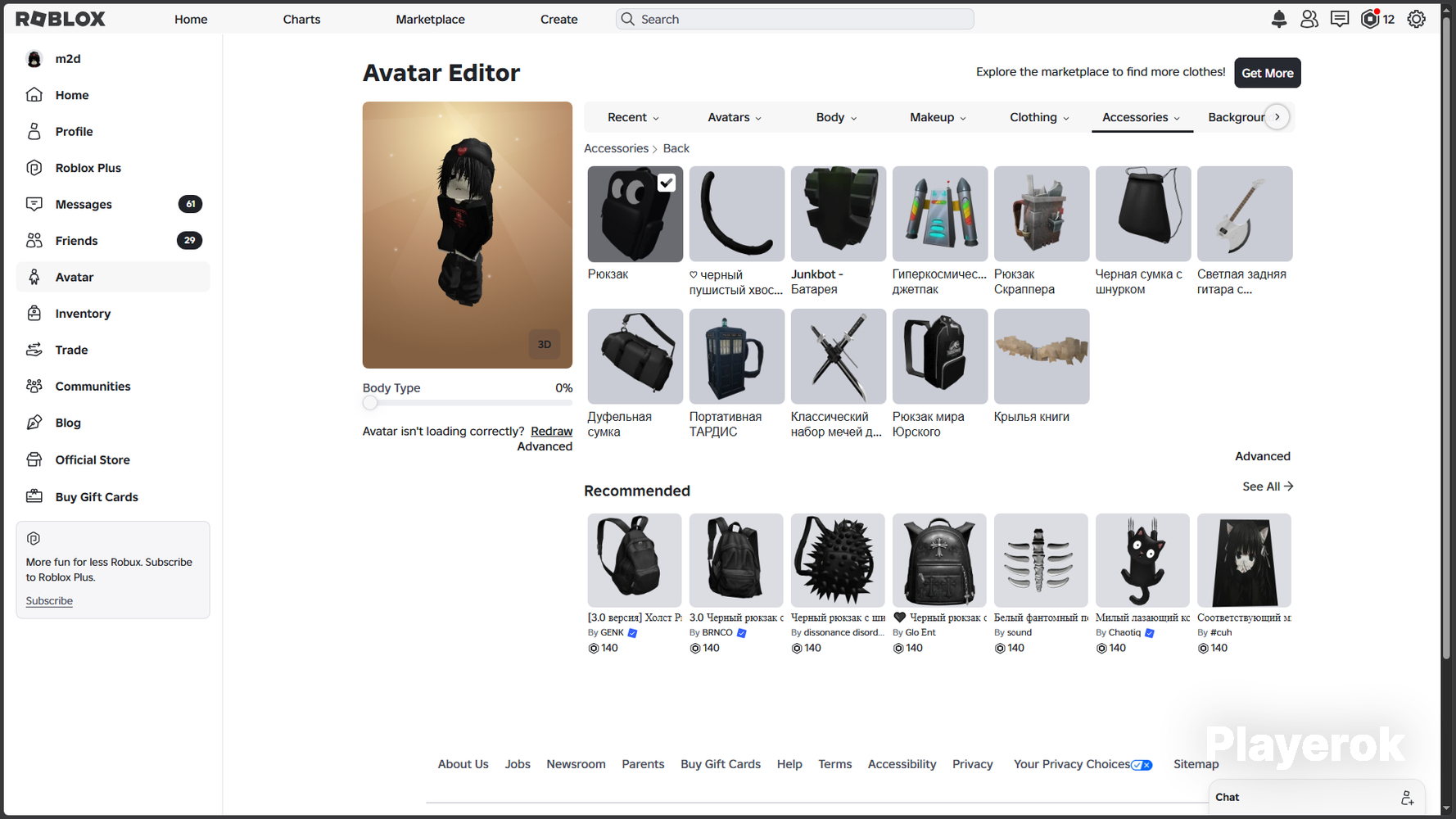
Task: Open the black spiked backpack recommendation
Action: click(838, 560)
